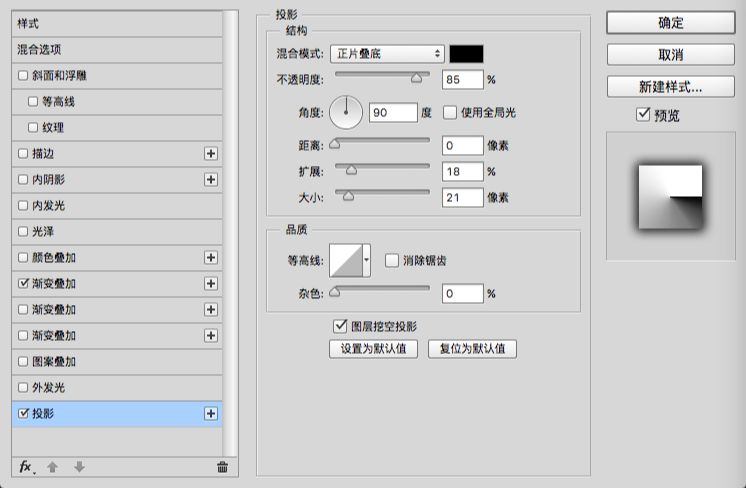Viewport: 746px width, 488px height.
Task: Click the style preview thumbnail under 预览
Action: click(670, 196)
